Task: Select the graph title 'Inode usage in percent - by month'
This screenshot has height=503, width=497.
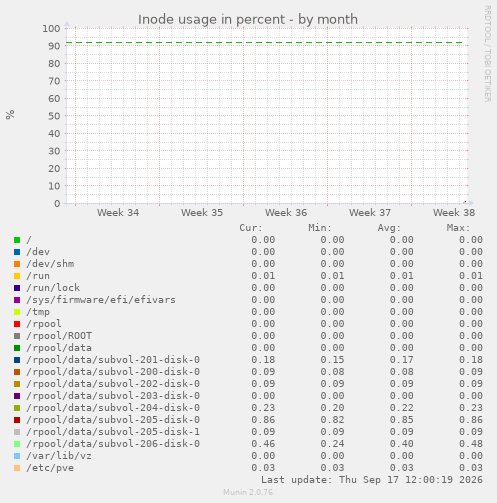Action: point(248,19)
